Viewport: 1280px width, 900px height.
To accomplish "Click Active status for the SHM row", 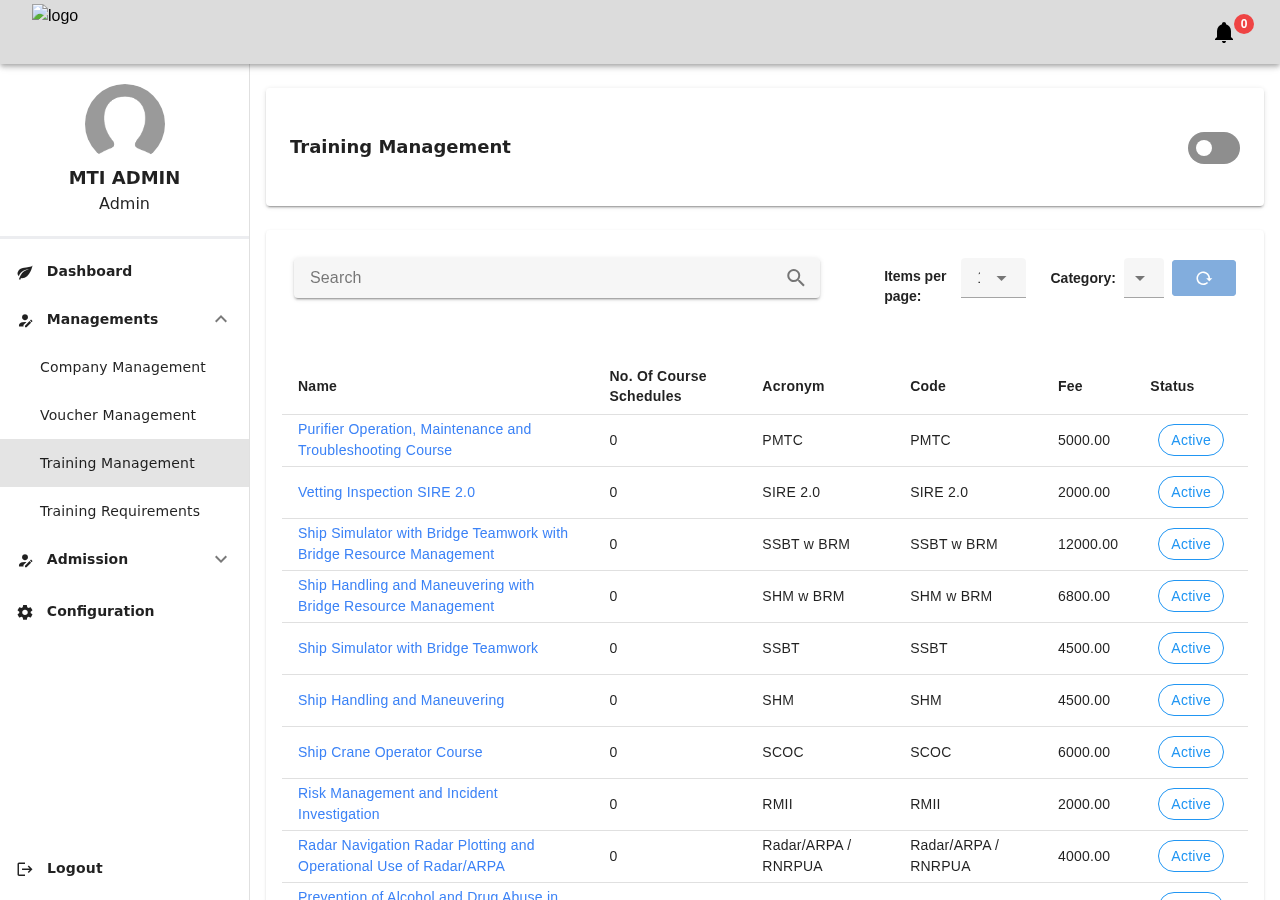I will pyautogui.click(x=1191, y=700).
